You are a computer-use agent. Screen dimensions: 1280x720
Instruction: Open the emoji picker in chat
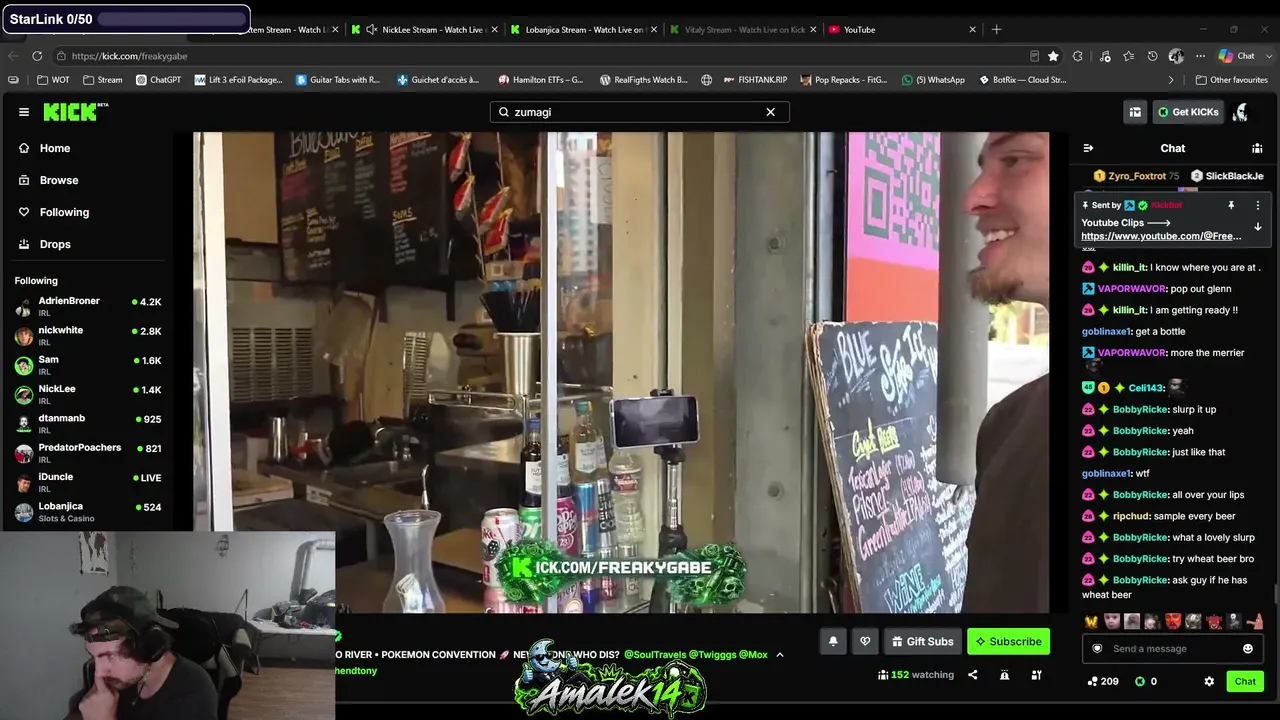1247,649
